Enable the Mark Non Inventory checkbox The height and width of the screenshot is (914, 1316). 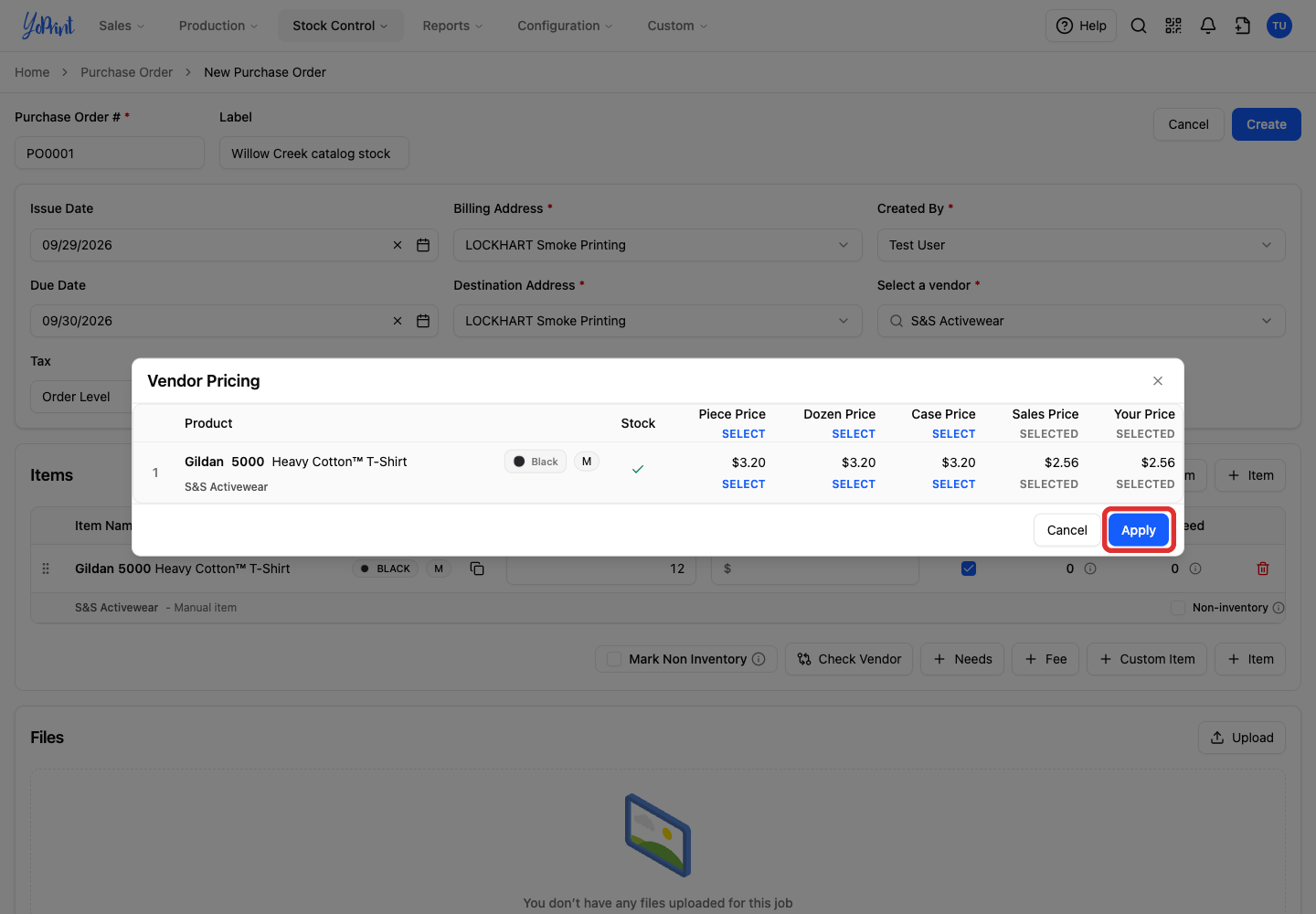(614, 659)
